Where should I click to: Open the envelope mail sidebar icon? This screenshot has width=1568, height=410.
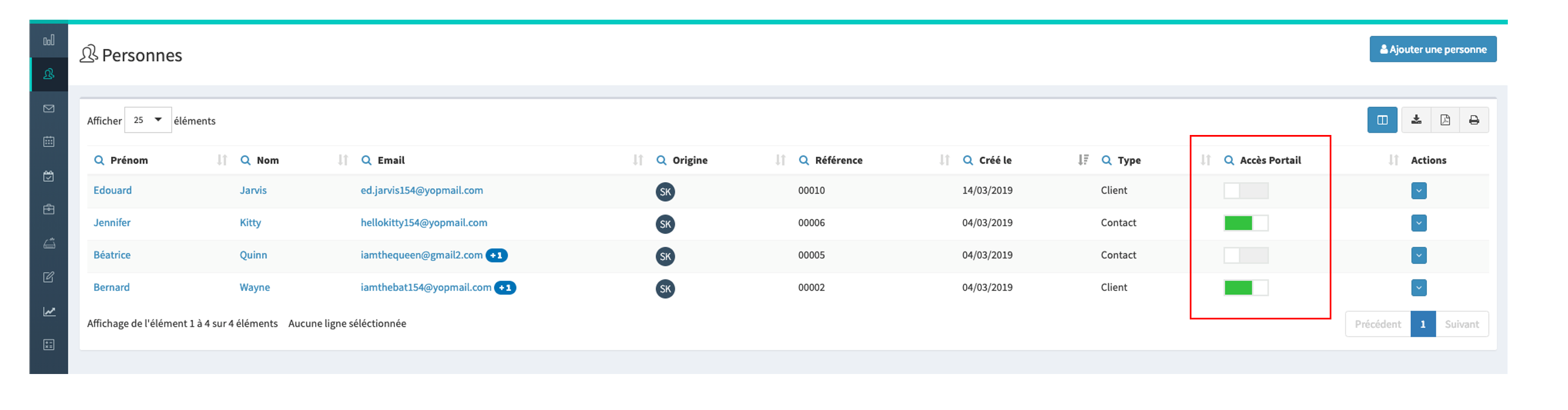[49, 109]
